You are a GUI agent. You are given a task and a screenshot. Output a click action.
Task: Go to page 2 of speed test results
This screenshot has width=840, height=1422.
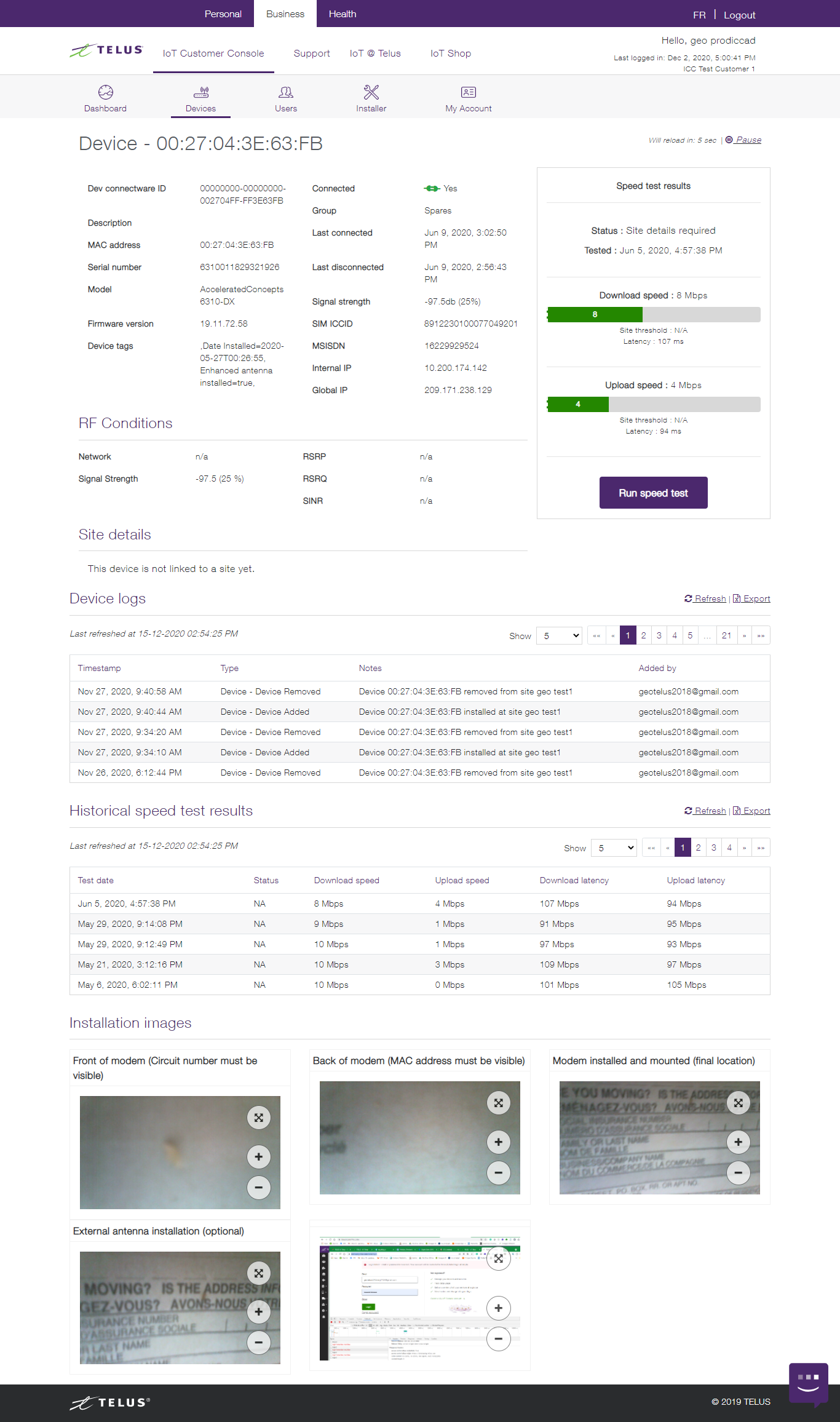[x=698, y=848]
